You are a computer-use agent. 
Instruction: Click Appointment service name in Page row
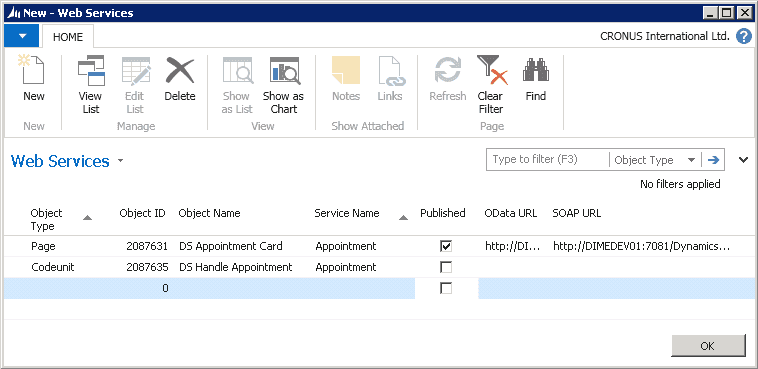click(x=346, y=246)
